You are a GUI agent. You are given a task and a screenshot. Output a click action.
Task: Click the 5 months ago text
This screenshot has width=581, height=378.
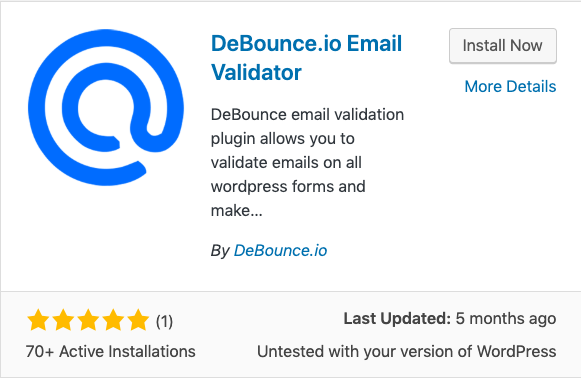pyautogui.click(x=506, y=318)
